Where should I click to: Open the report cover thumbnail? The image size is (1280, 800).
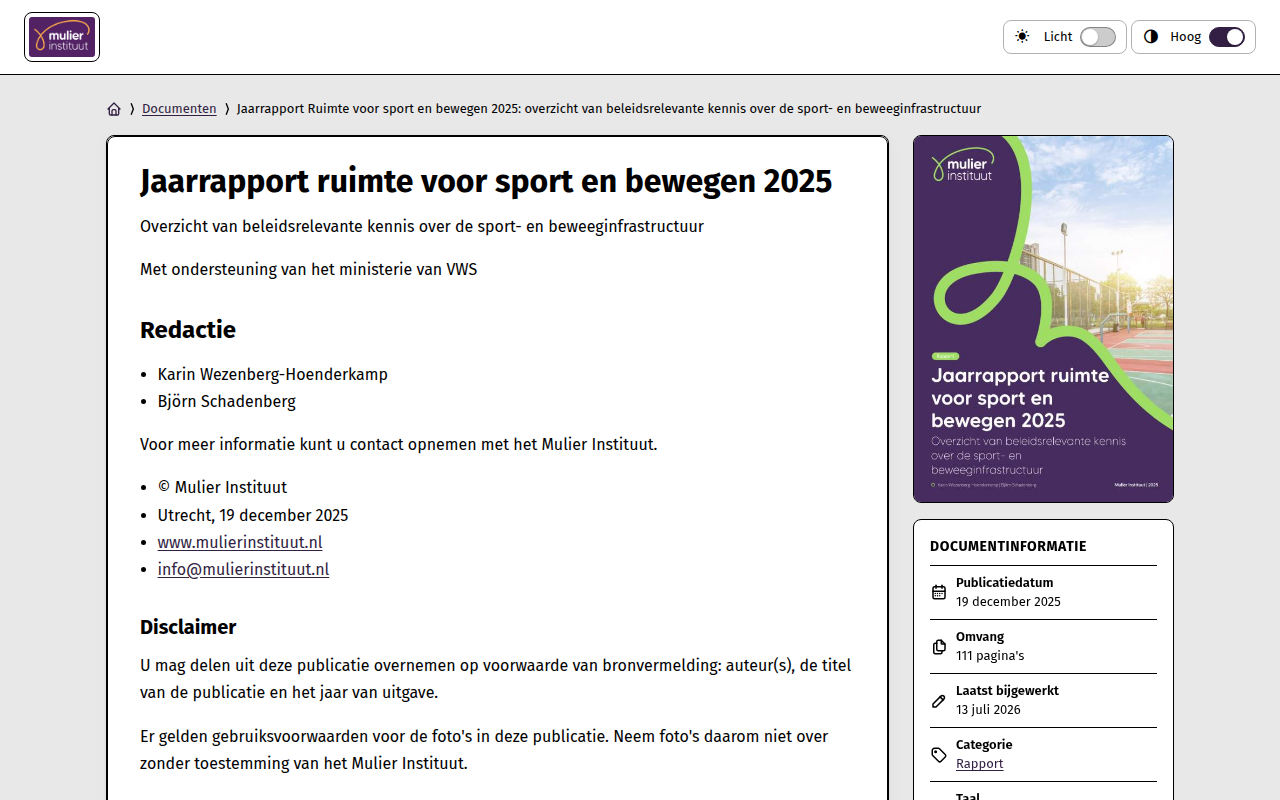coord(1043,319)
